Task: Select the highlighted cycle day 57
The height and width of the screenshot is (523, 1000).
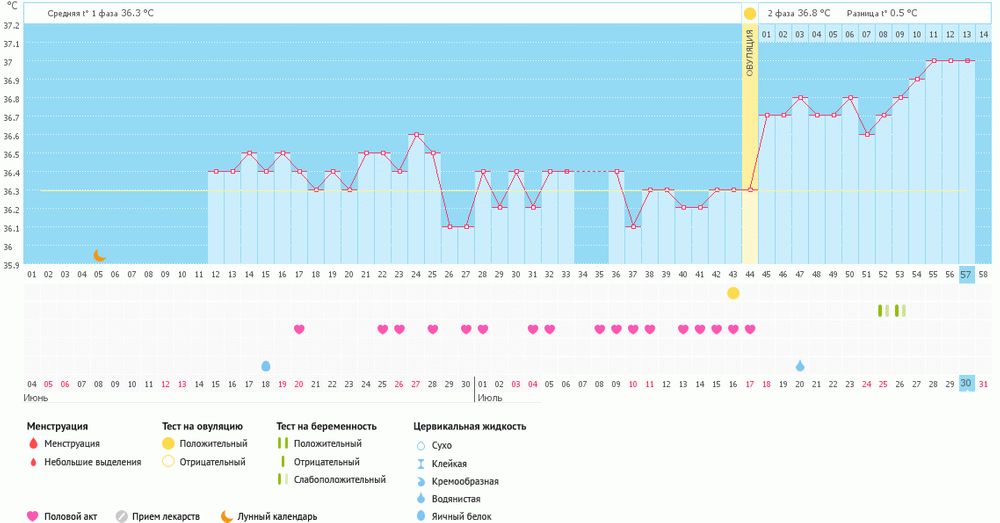Action: pyautogui.click(x=966, y=275)
